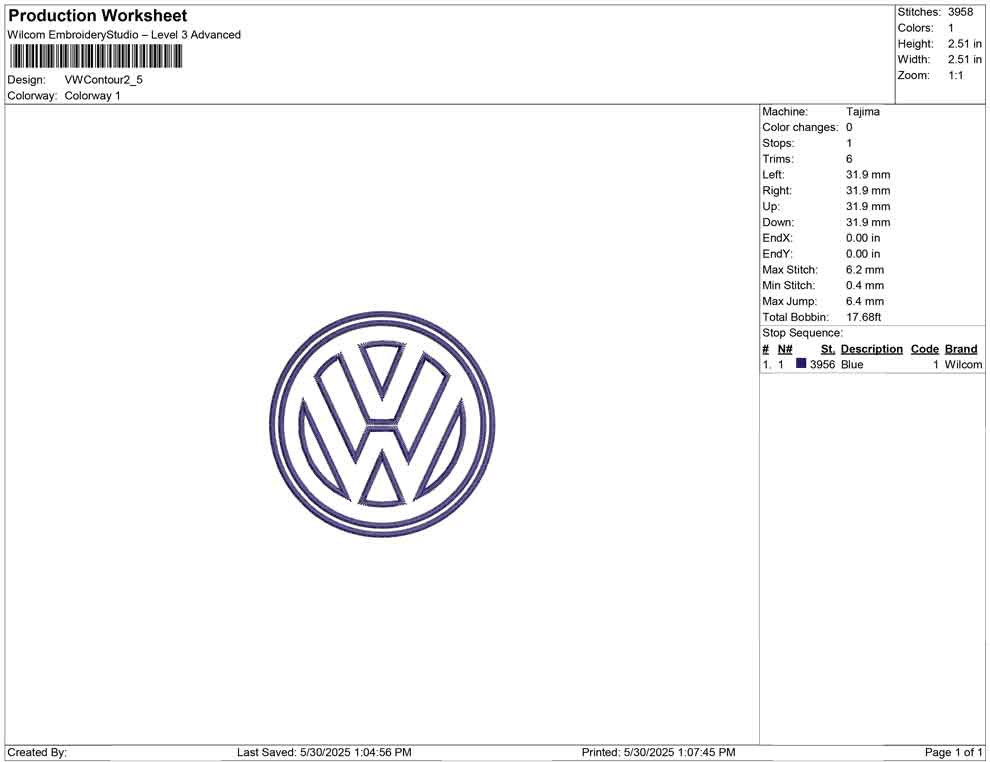Select design name 'VWContour2_5'
The width and height of the screenshot is (990, 762).
tap(104, 80)
